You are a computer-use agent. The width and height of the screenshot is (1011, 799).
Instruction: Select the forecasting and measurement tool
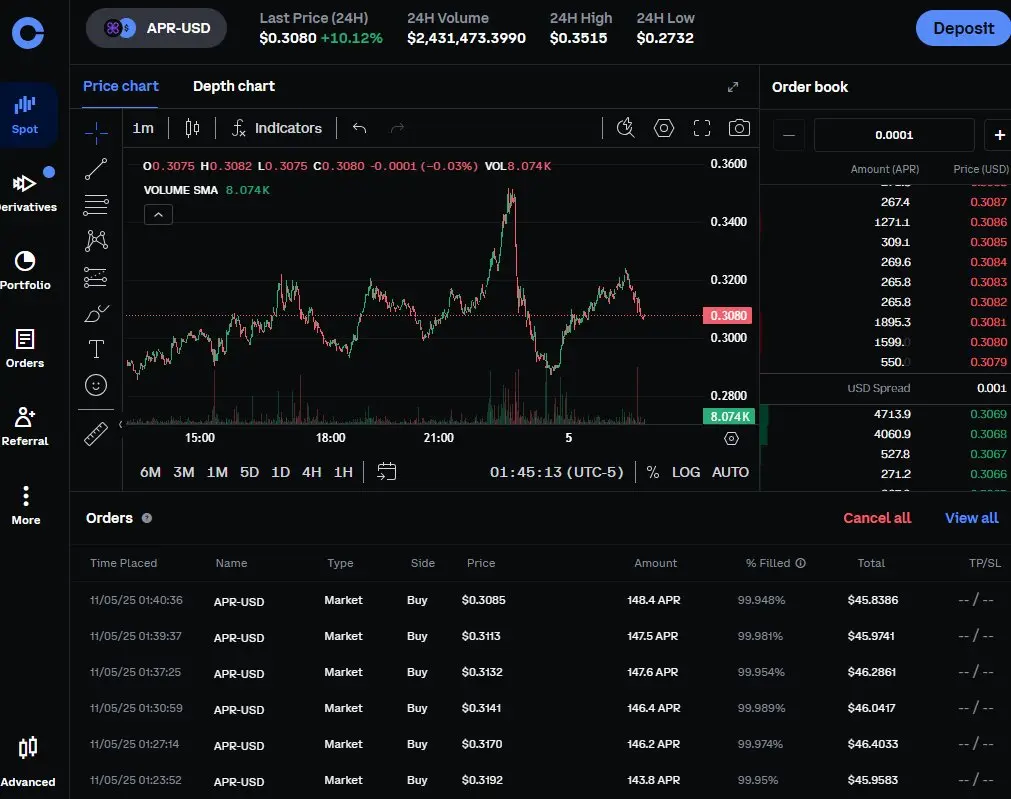click(x=96, y=277)
